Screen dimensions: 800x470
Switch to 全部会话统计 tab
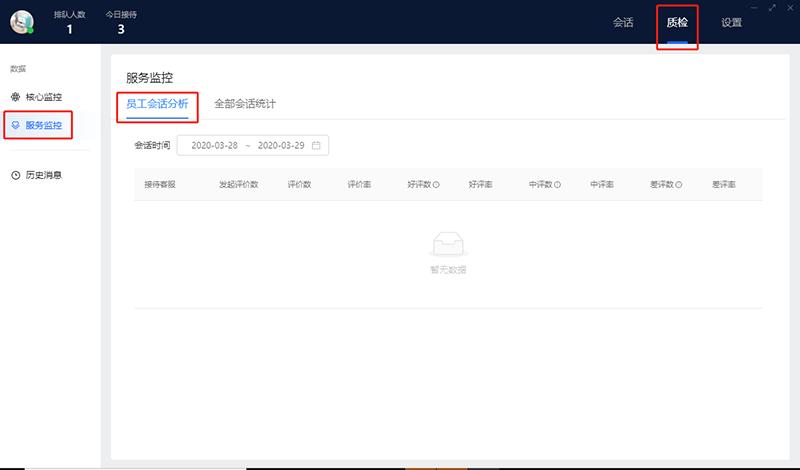245,104
